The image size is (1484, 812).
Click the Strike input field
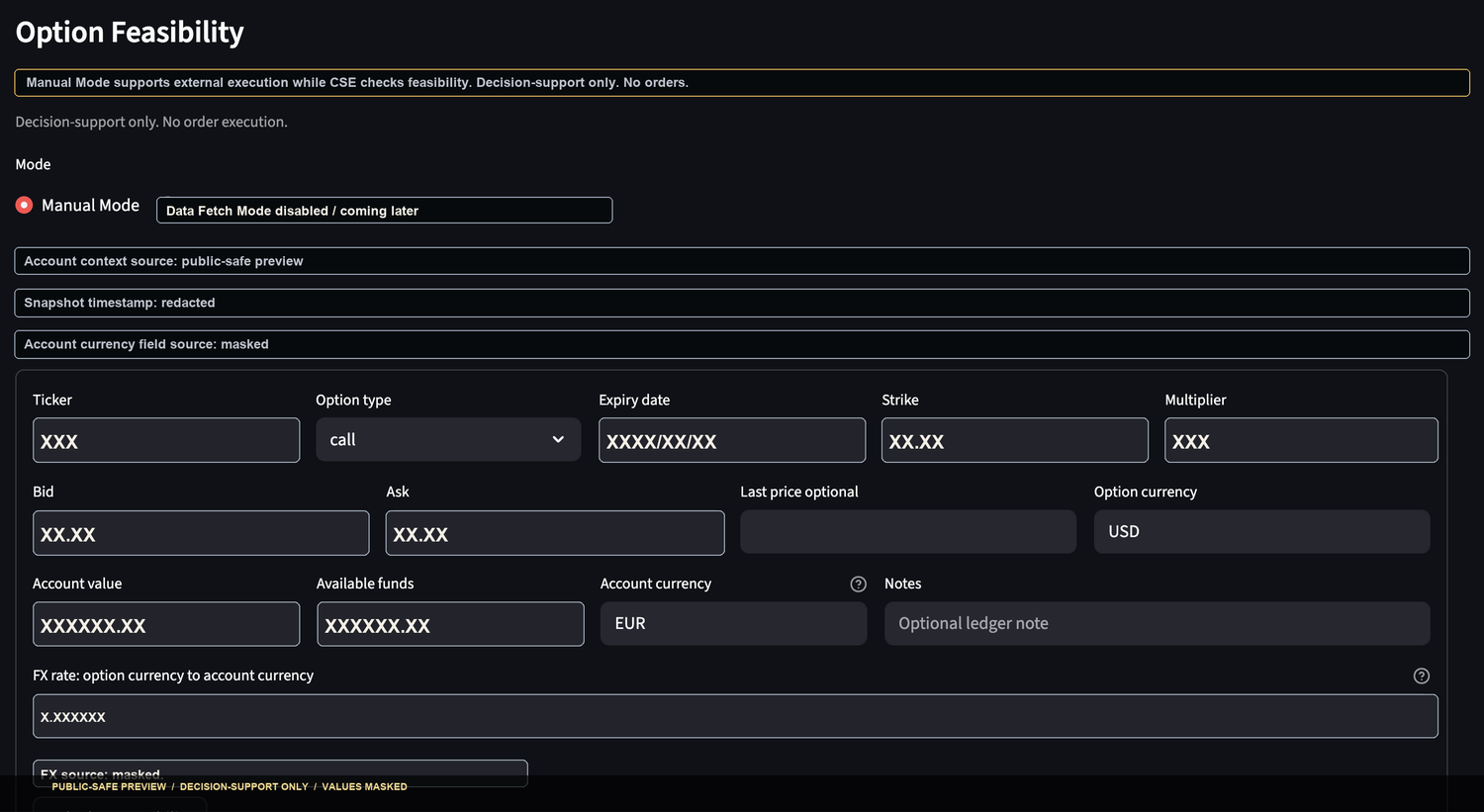click(x=1015, y=440)
